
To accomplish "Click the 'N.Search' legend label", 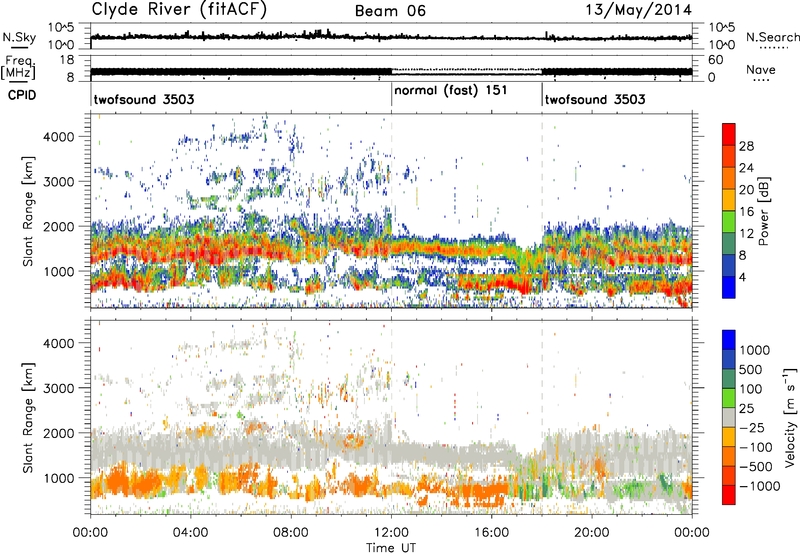I will tap(772, 37).
